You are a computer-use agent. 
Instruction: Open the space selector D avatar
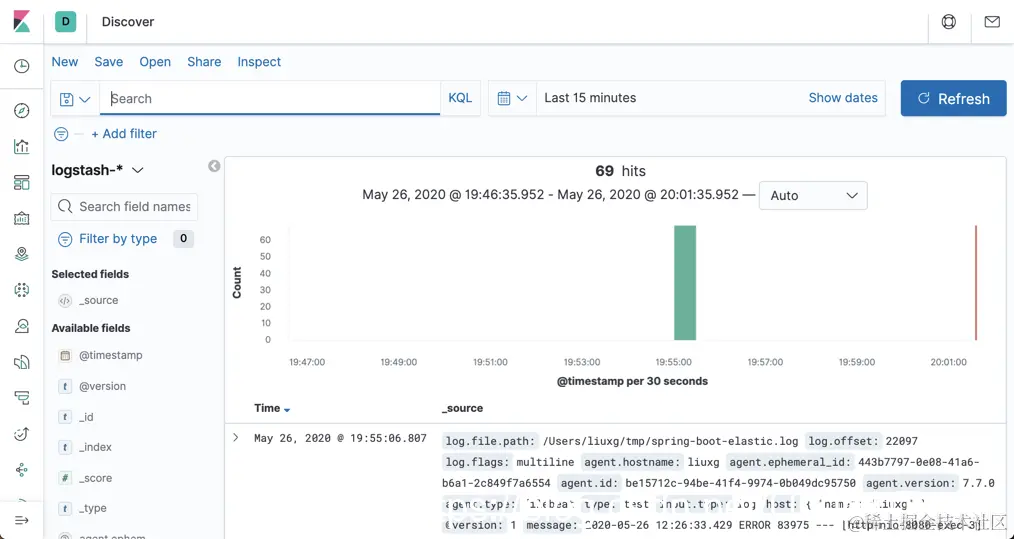pyautogui.click(x=65, y=21)
